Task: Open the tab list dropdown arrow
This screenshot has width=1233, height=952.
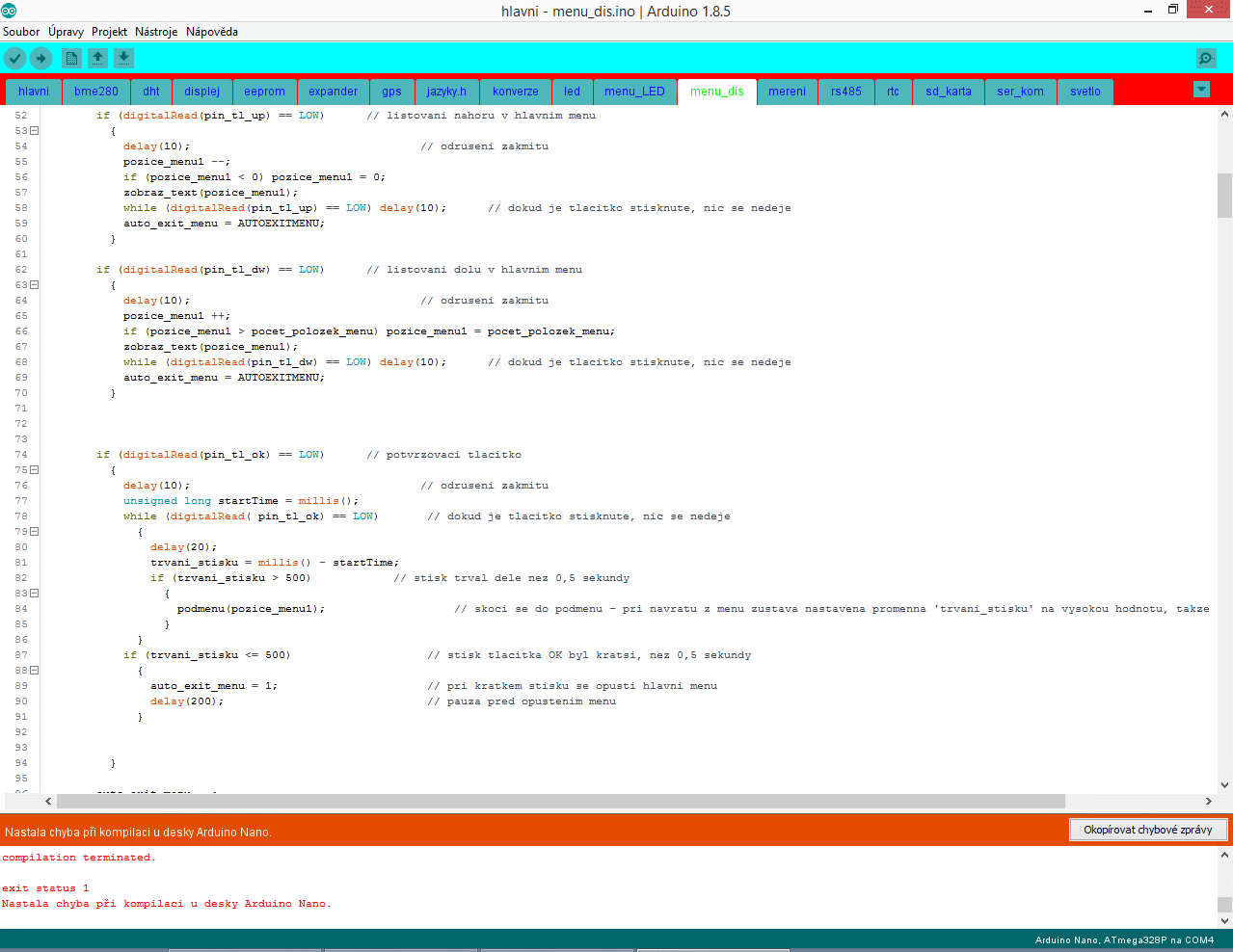Action: click(x=1201, y=90)
